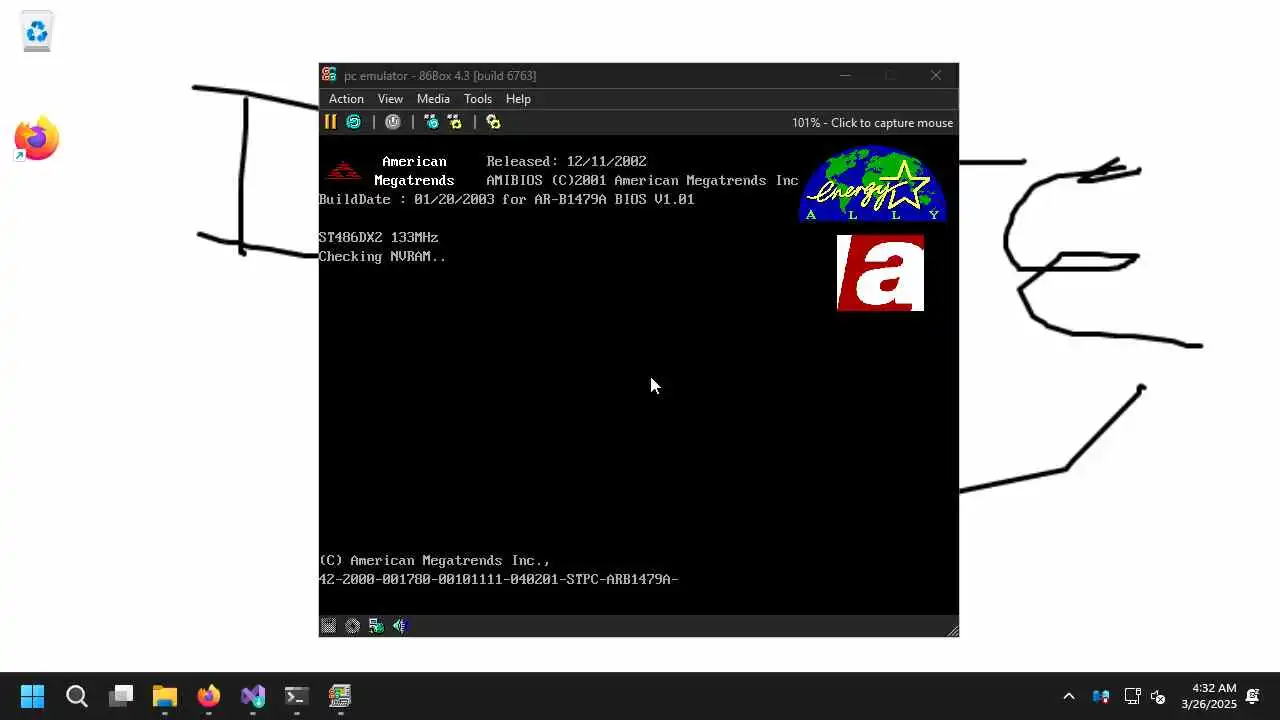1280x720 pixels.
Task: Click the red 'a' logo on BIOS screen
Action: 880,273
